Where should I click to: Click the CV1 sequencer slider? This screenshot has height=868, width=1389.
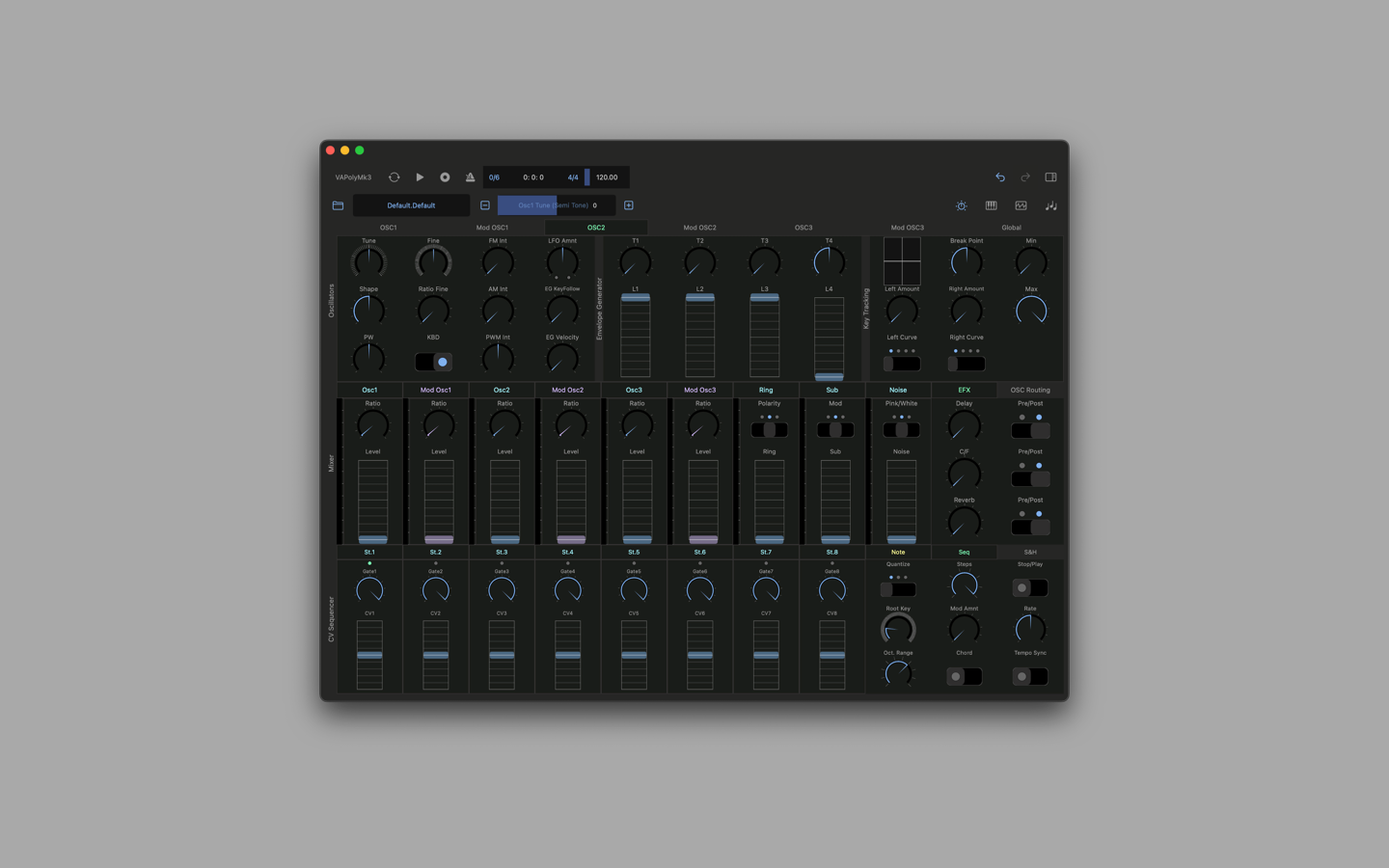[369, 654]
